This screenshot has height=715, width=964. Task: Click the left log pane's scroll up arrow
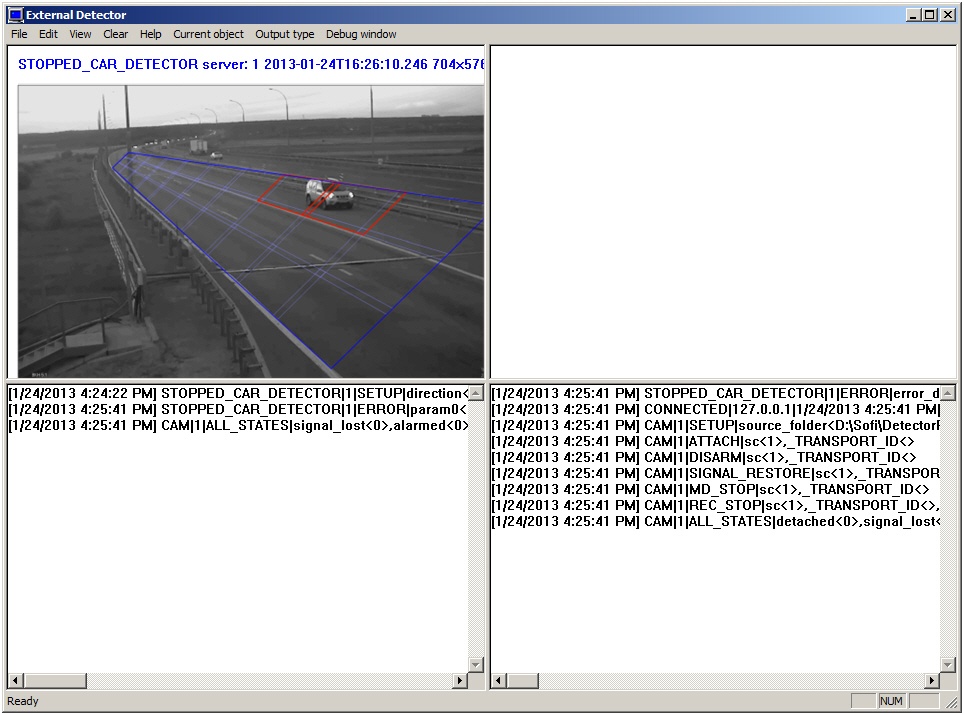point(476,393)
